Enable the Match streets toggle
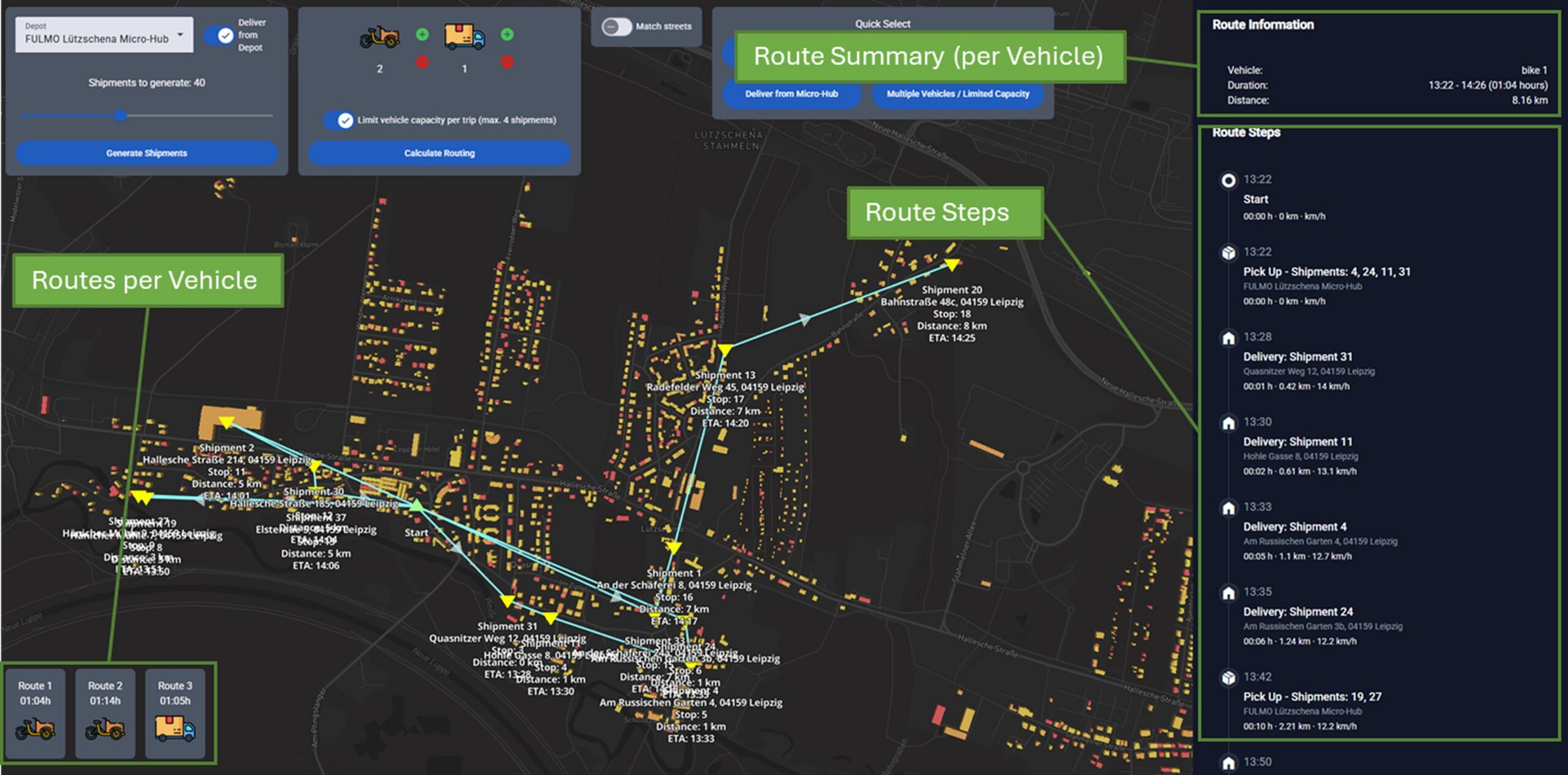This screenshot has width=1568, height=775. 616,26
